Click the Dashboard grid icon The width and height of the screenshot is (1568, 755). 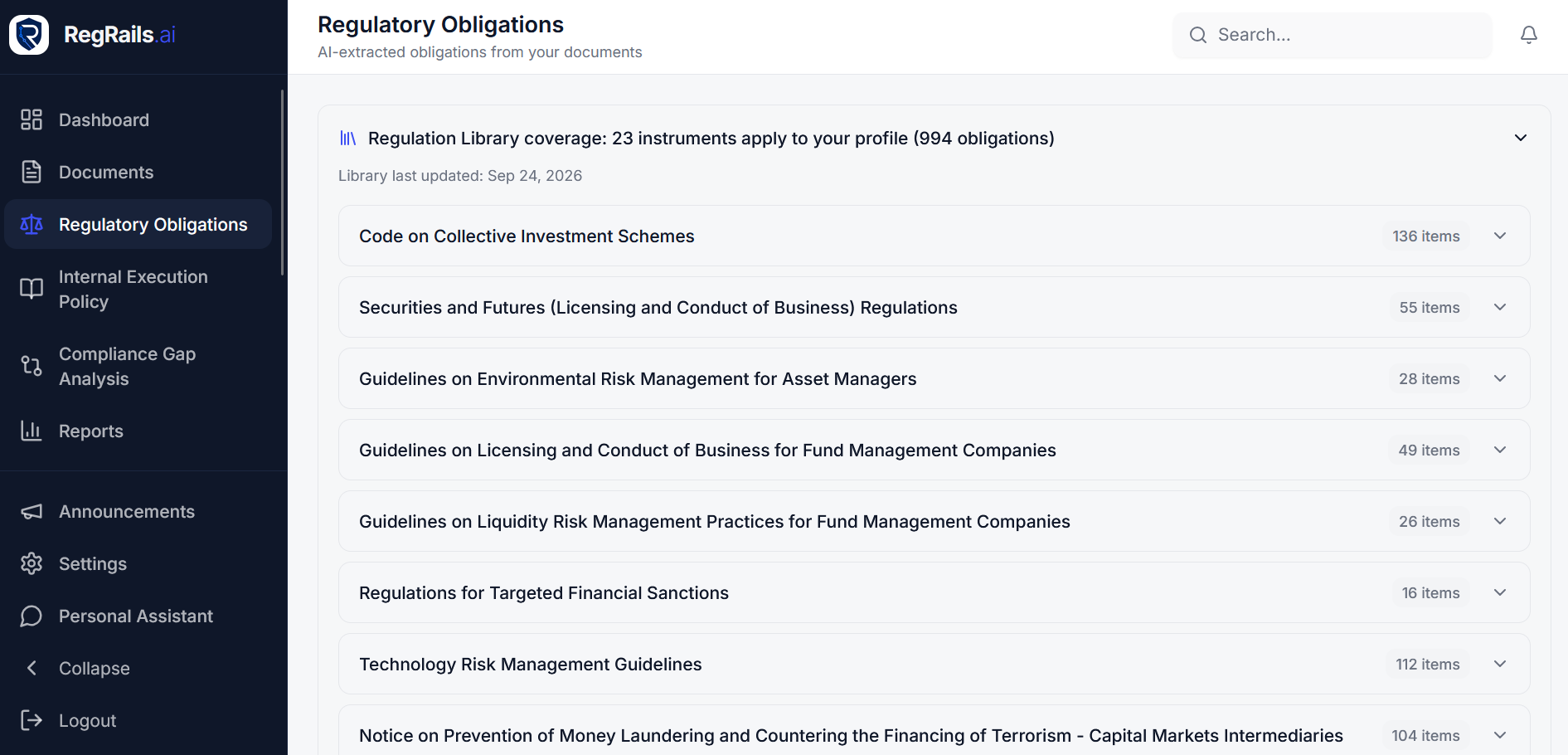tap(32, 119)
